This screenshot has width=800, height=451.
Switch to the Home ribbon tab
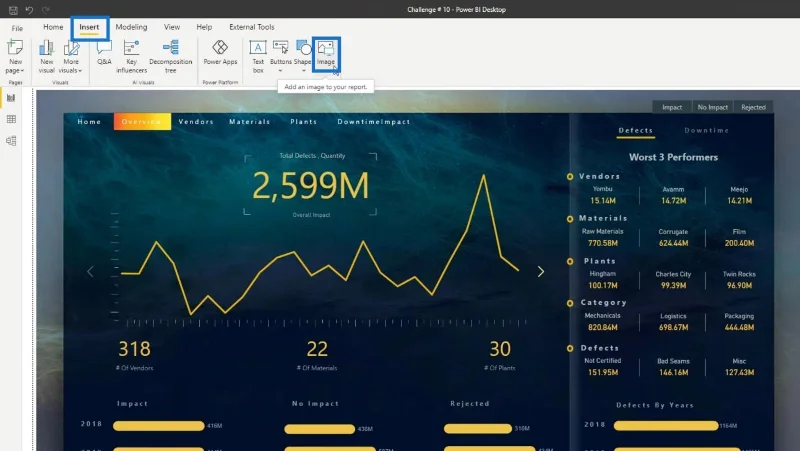click(x=53, y=27)
